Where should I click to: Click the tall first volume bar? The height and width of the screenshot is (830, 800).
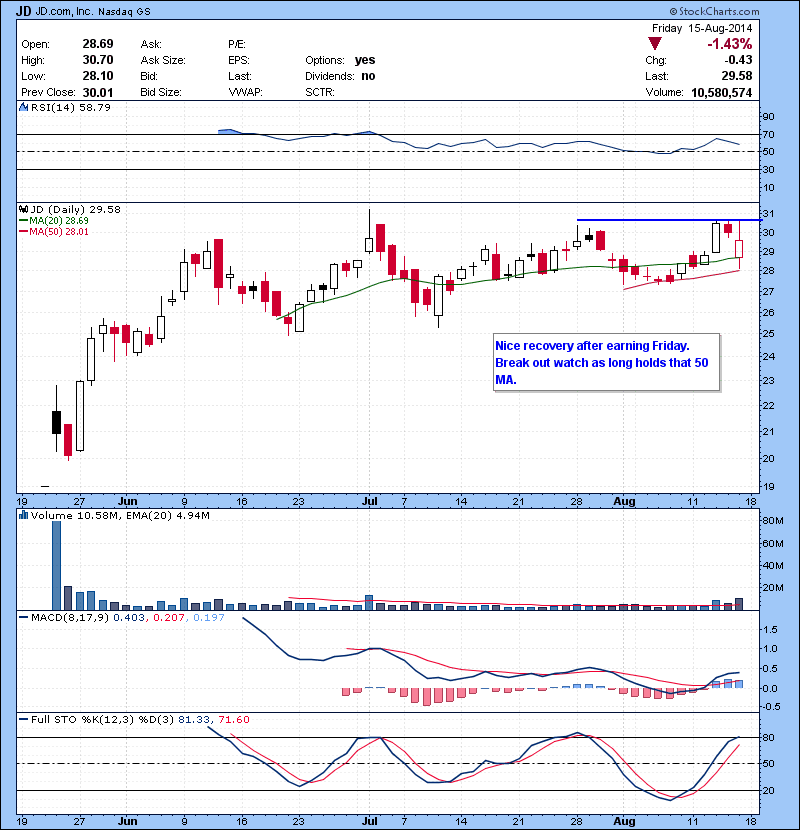tap(56, 566)
